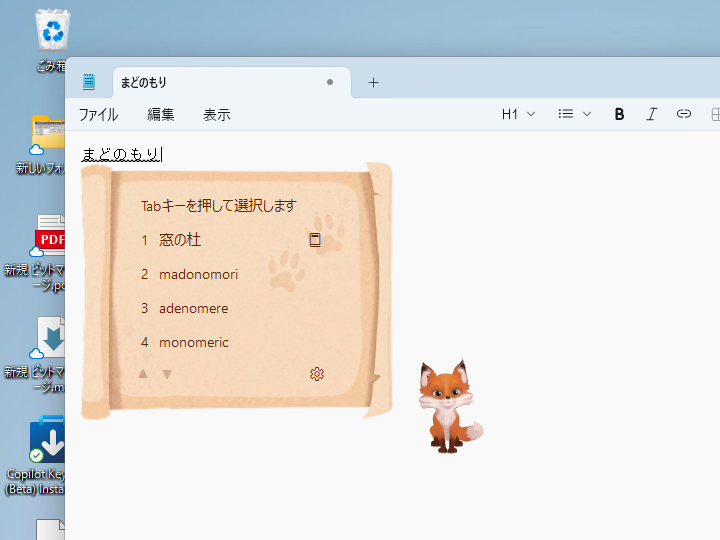Open IME settings gear in candidate window
The height and width of the screenshot is (540, 720).
[317, 374]
